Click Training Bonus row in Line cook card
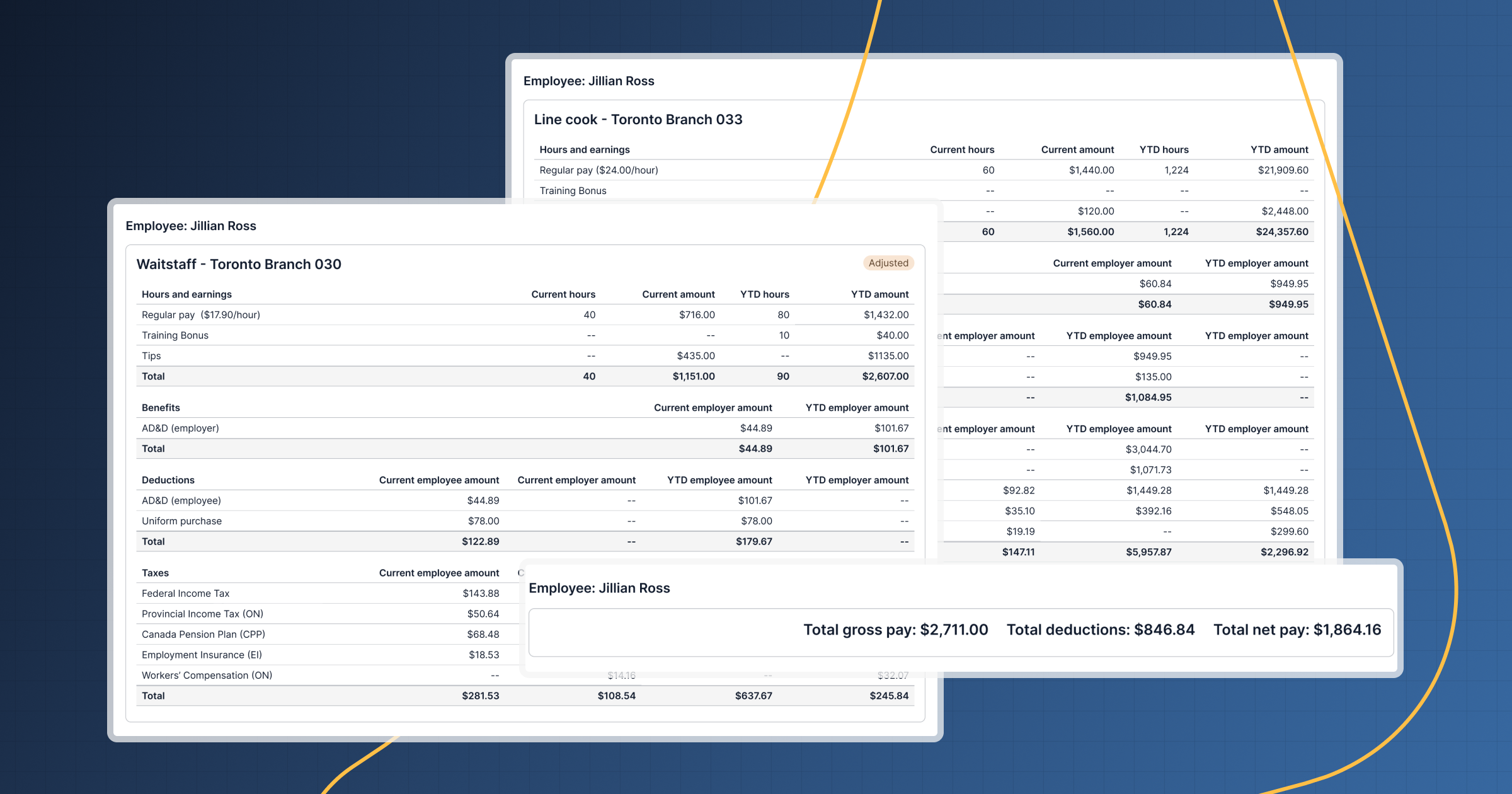Viewport: 1512px width, 794px height. tap(573, 191)
